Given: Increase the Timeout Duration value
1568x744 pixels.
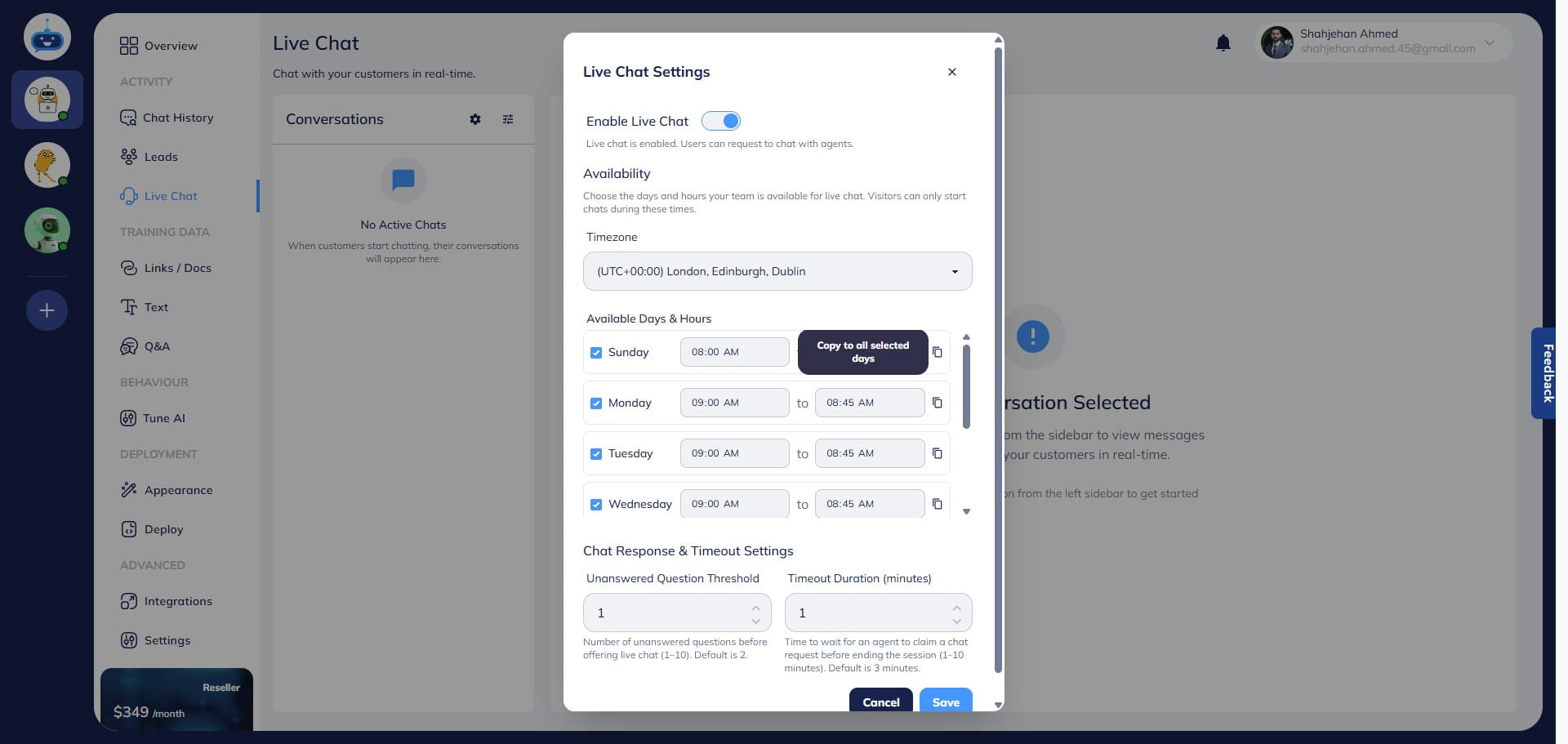Looking at the screenshot, I should [956, 607].
